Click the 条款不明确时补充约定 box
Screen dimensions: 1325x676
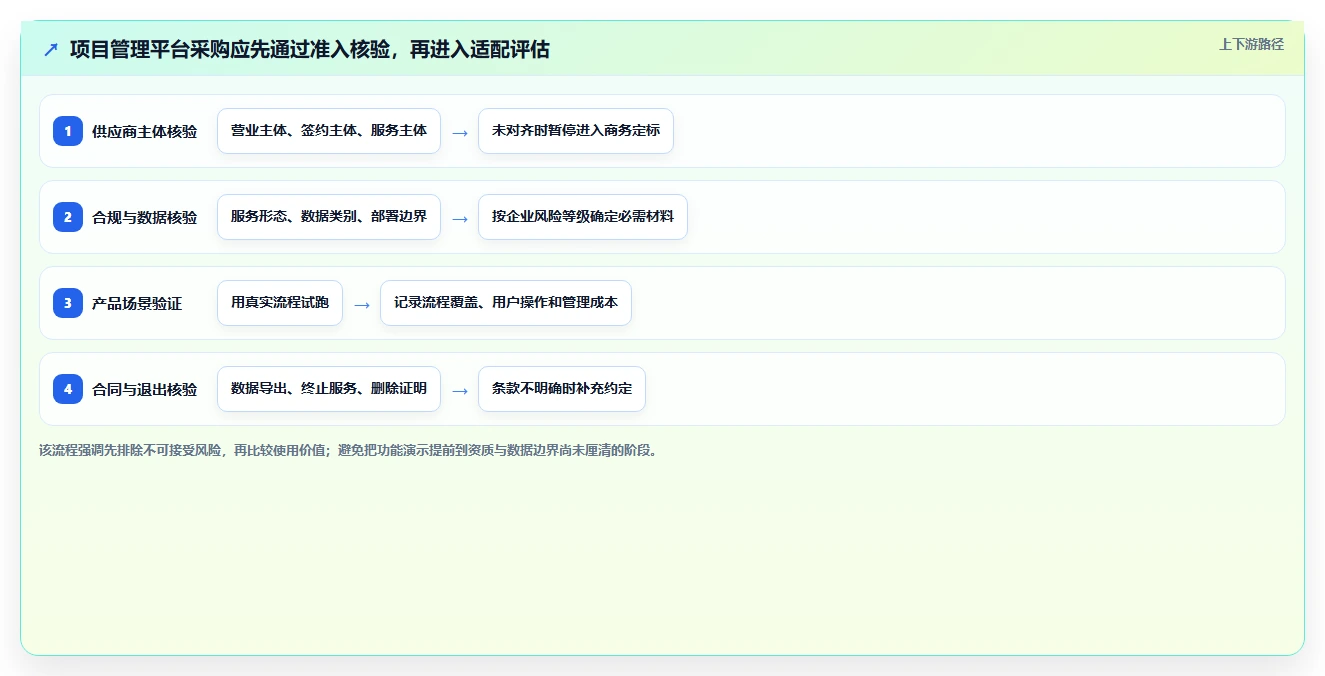coord(562,389)
